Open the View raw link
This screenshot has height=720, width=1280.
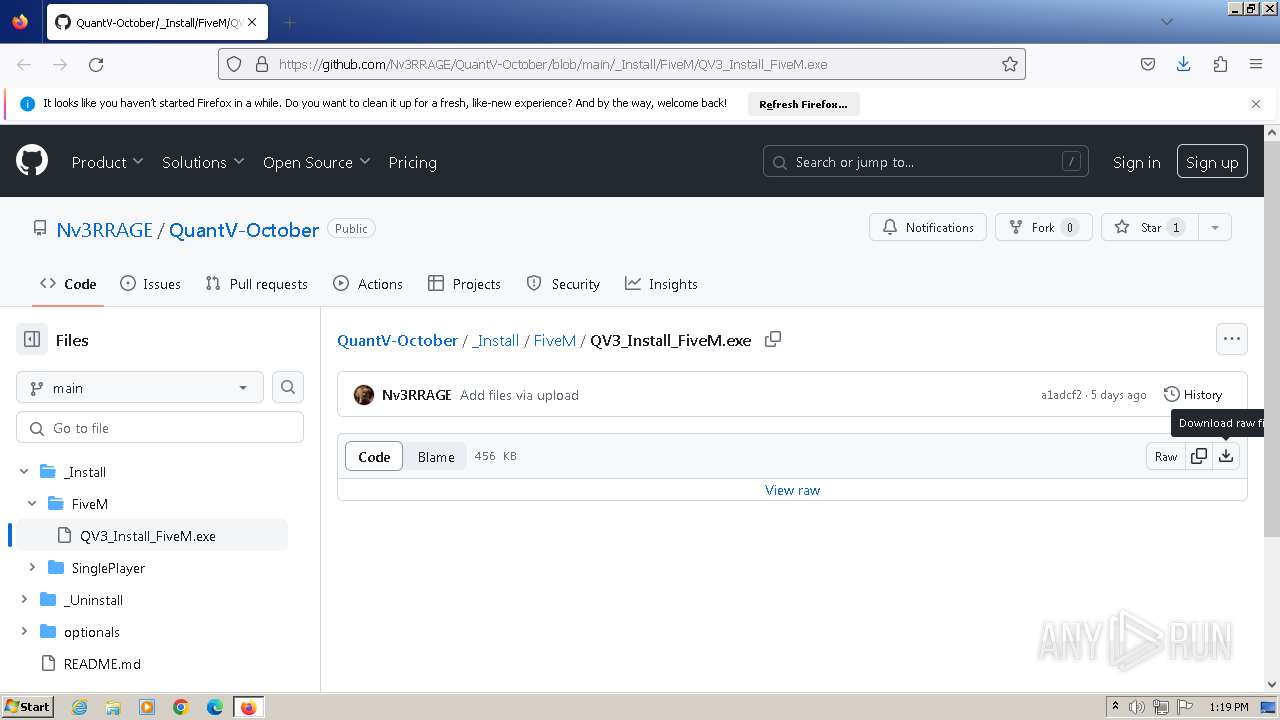(x=792, y=490)
